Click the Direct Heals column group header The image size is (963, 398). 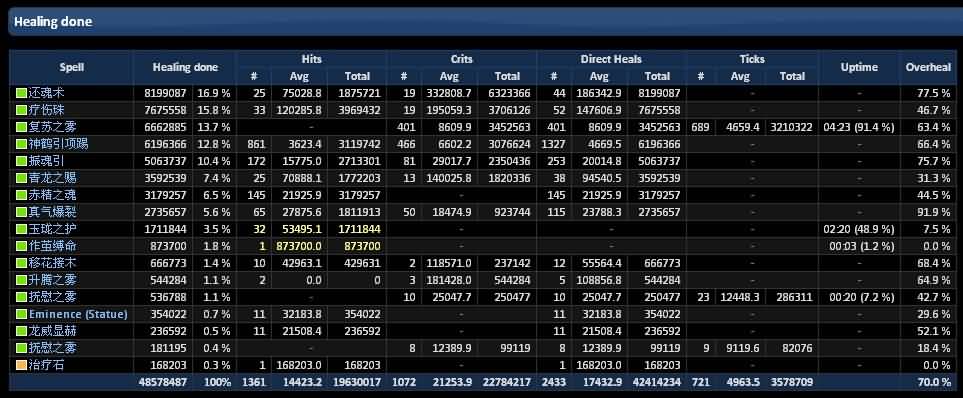coord(611,59)
